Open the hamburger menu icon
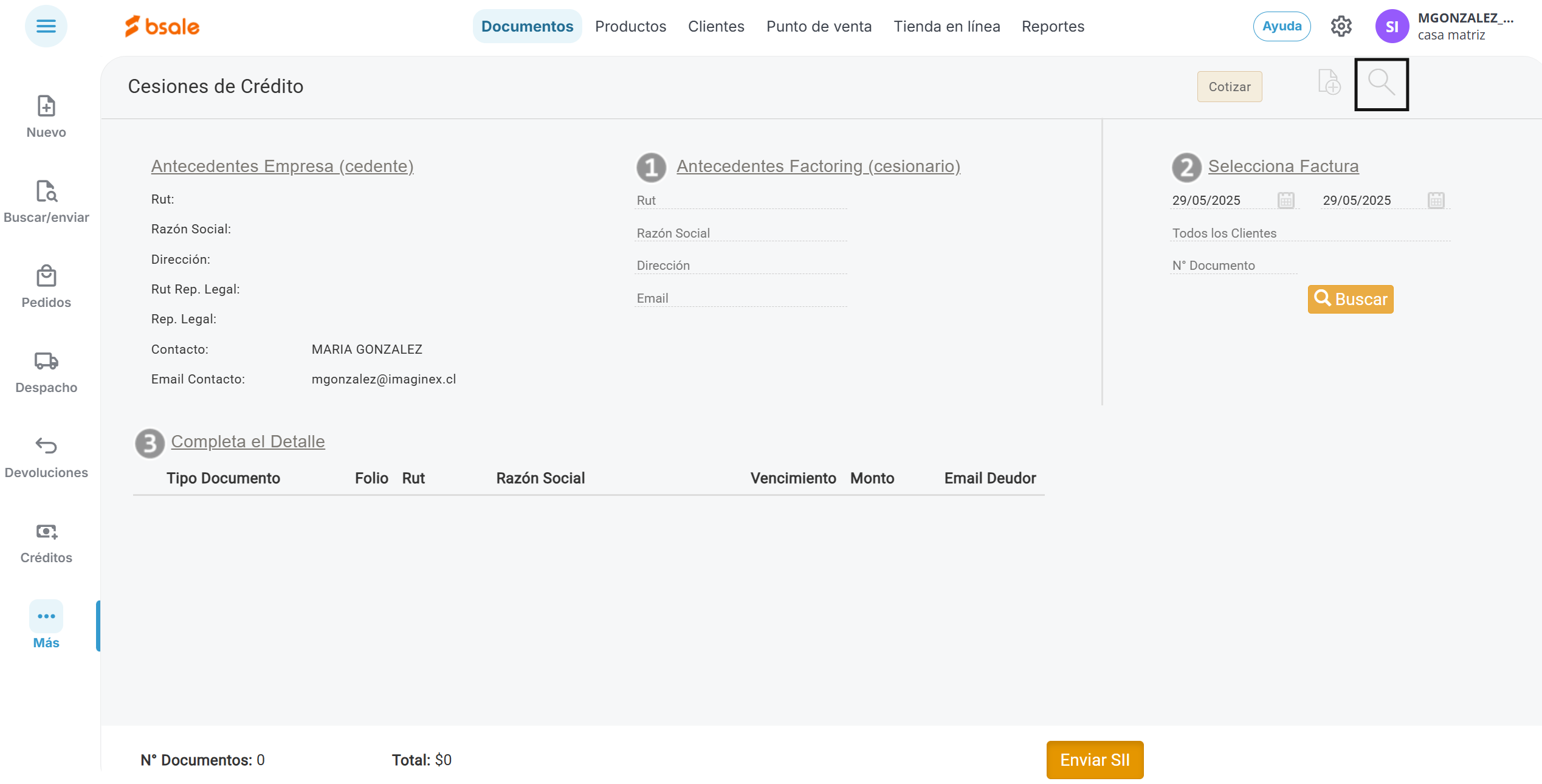Screen dimensions: 1542x784 click(x=46, y=26)
